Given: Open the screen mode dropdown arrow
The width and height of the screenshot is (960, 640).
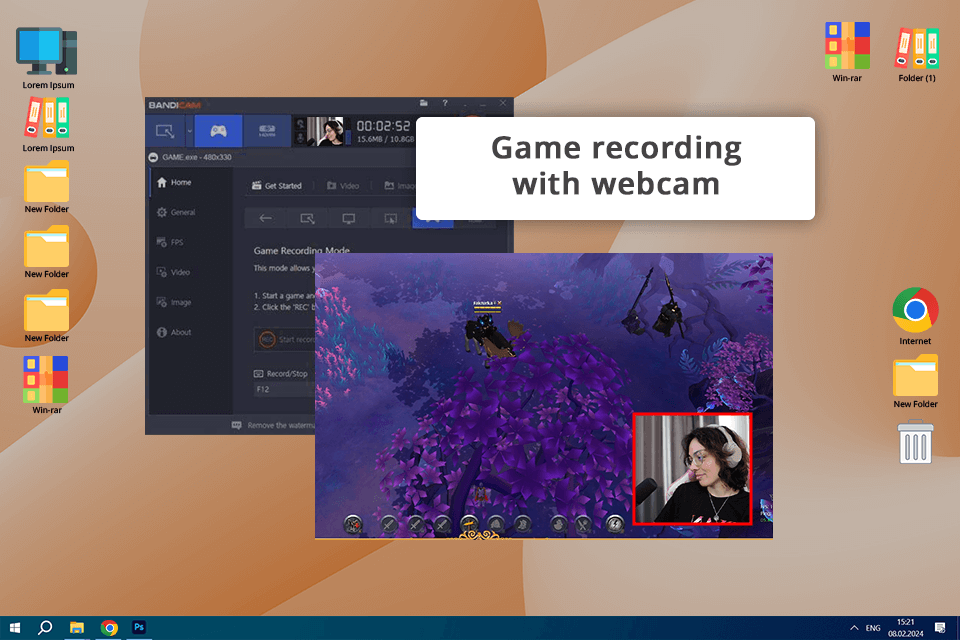Looking at the screenshot, I should click(x=189, y=130).
